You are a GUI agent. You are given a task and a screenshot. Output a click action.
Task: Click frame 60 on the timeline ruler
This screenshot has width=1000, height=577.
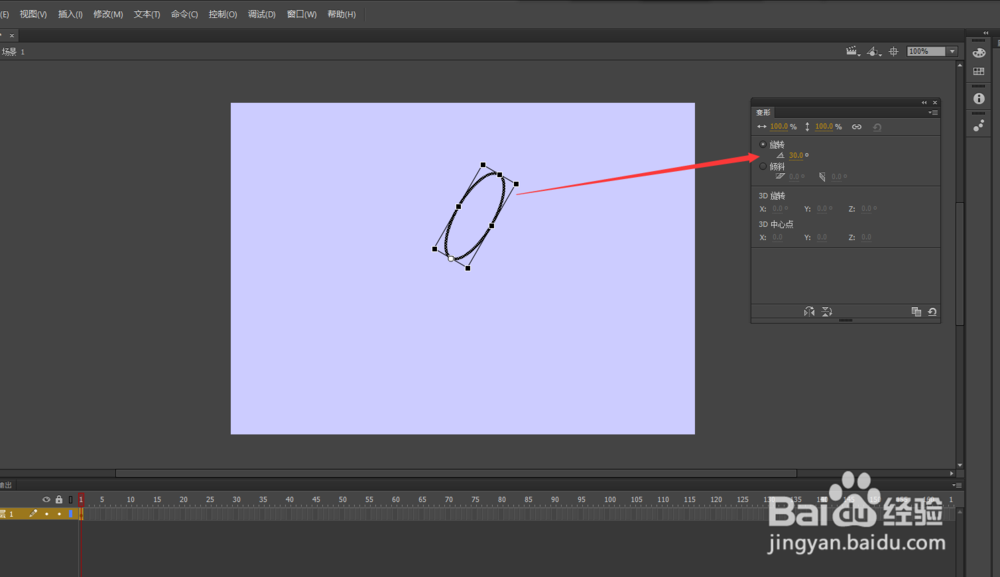pos(395,500)
